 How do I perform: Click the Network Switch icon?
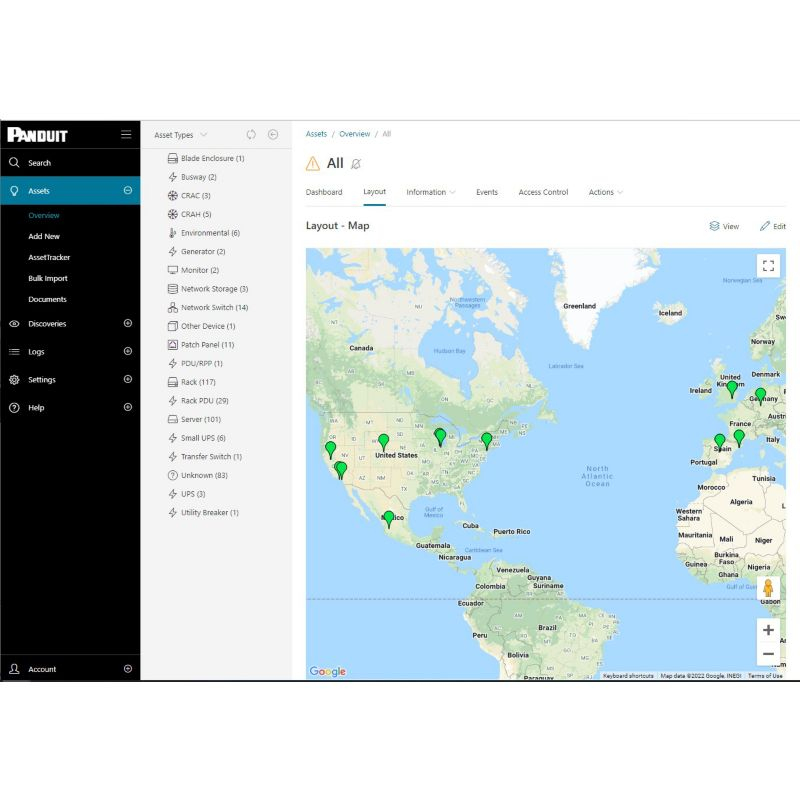[x=173, y=308]
